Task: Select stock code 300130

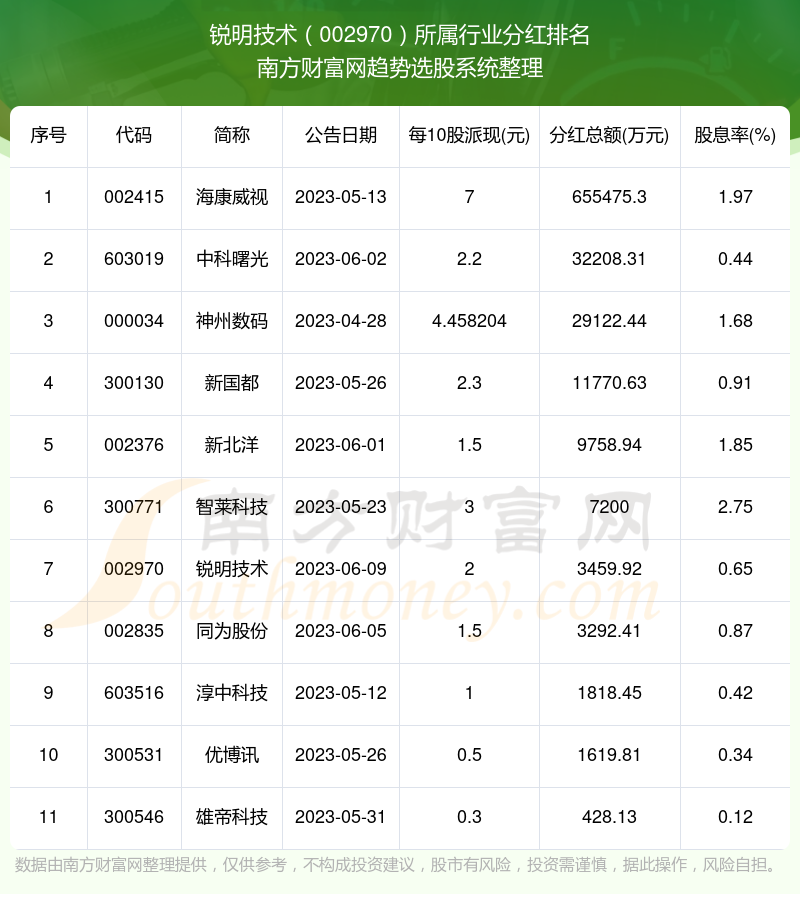Action: 134,383
